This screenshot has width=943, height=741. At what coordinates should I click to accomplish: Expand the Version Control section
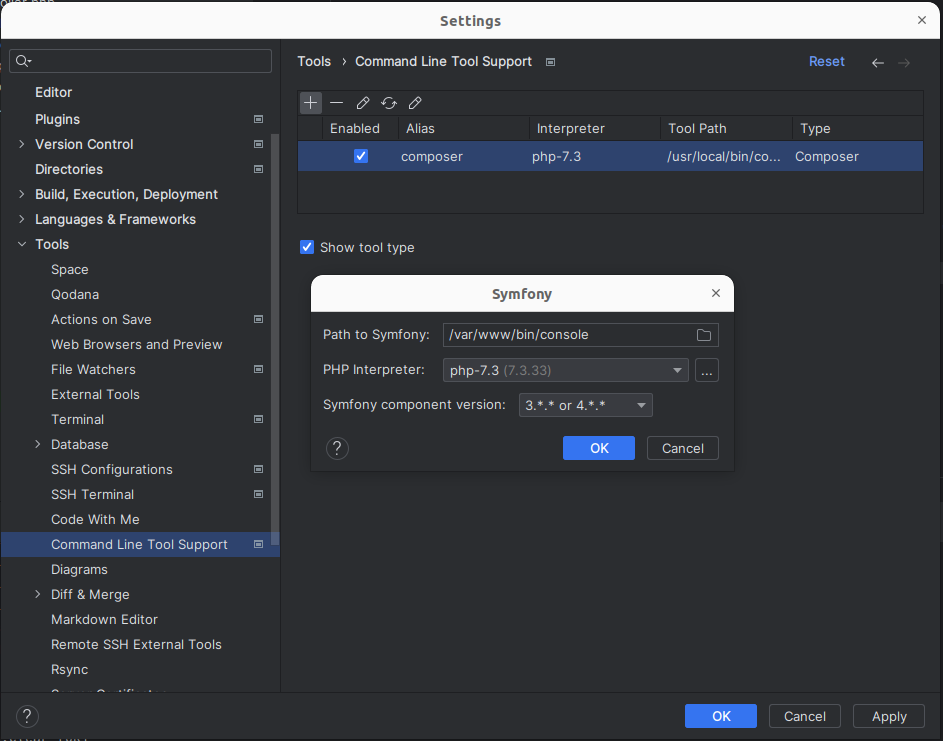[x=22, y=144]
